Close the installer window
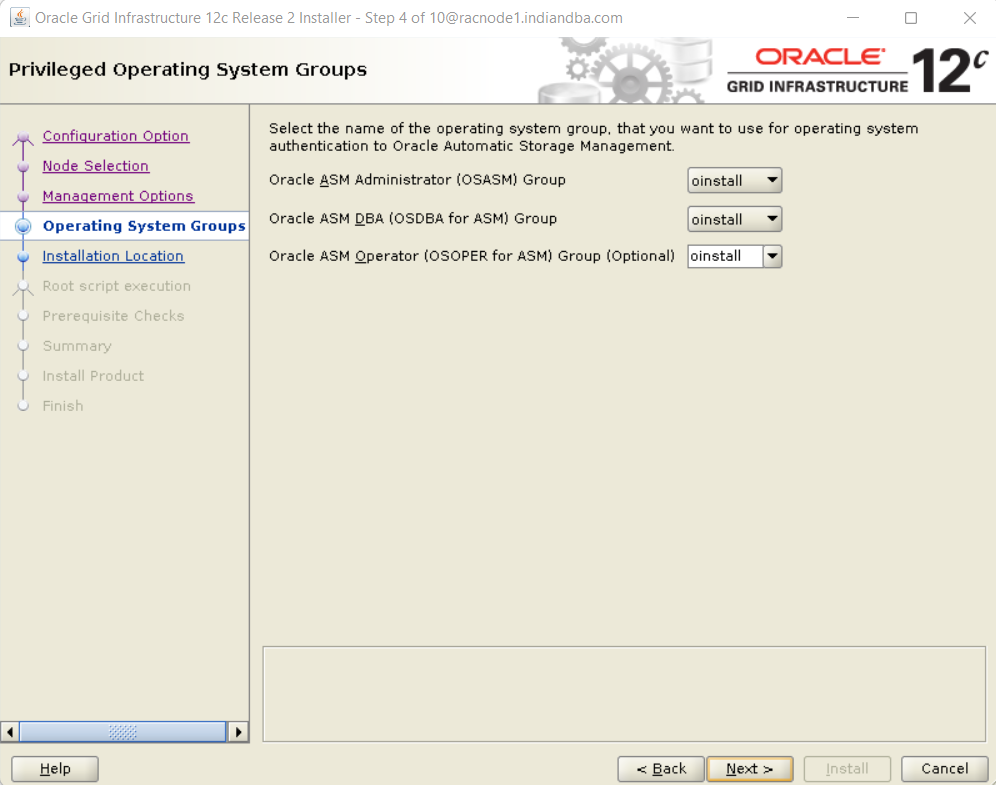996x785 pixels. [969, 18]
